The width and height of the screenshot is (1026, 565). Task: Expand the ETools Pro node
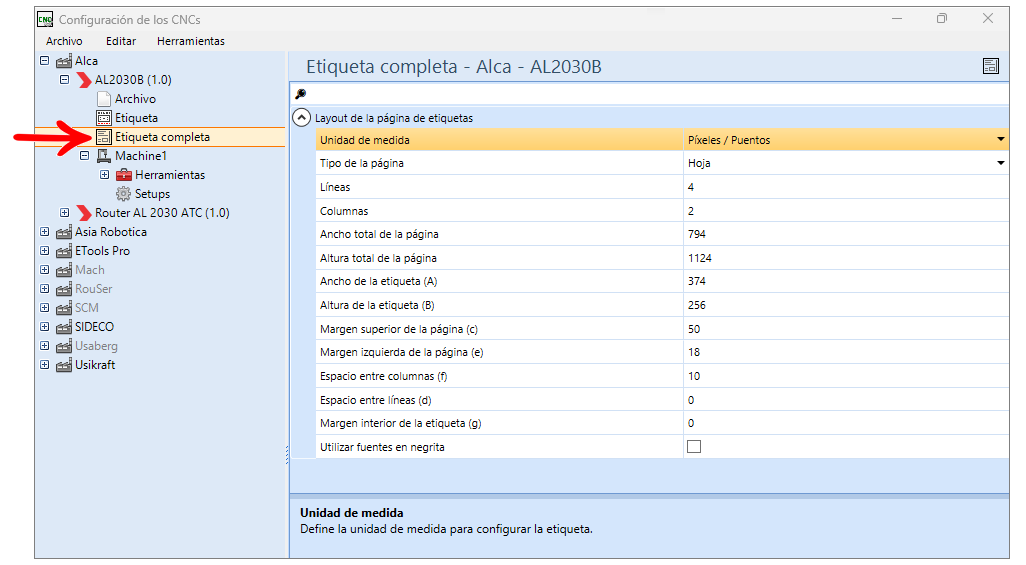tap(44, 251)
